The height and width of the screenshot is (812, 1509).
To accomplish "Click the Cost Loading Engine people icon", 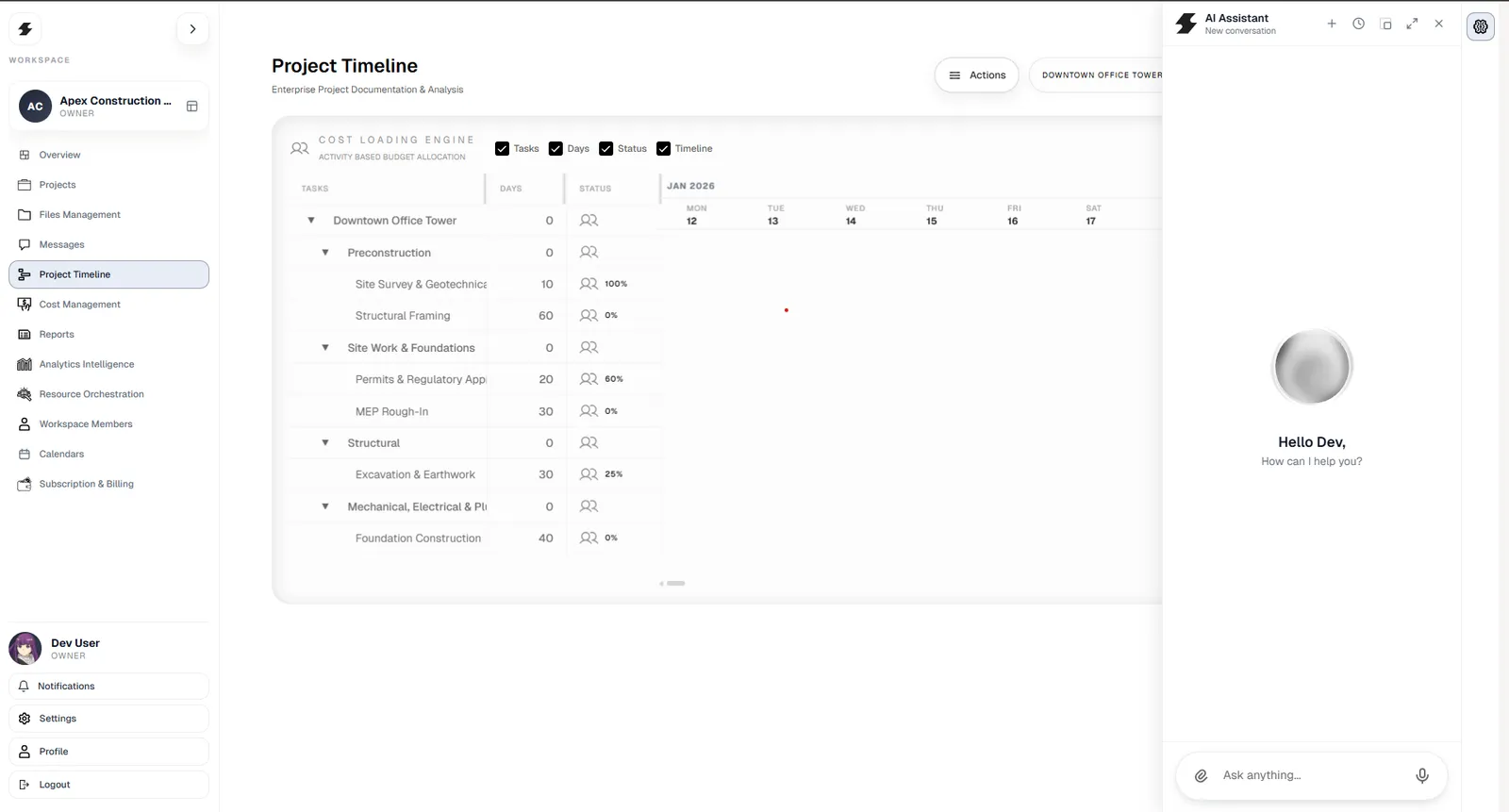I will pyautogui.click(x=300, y=148).
